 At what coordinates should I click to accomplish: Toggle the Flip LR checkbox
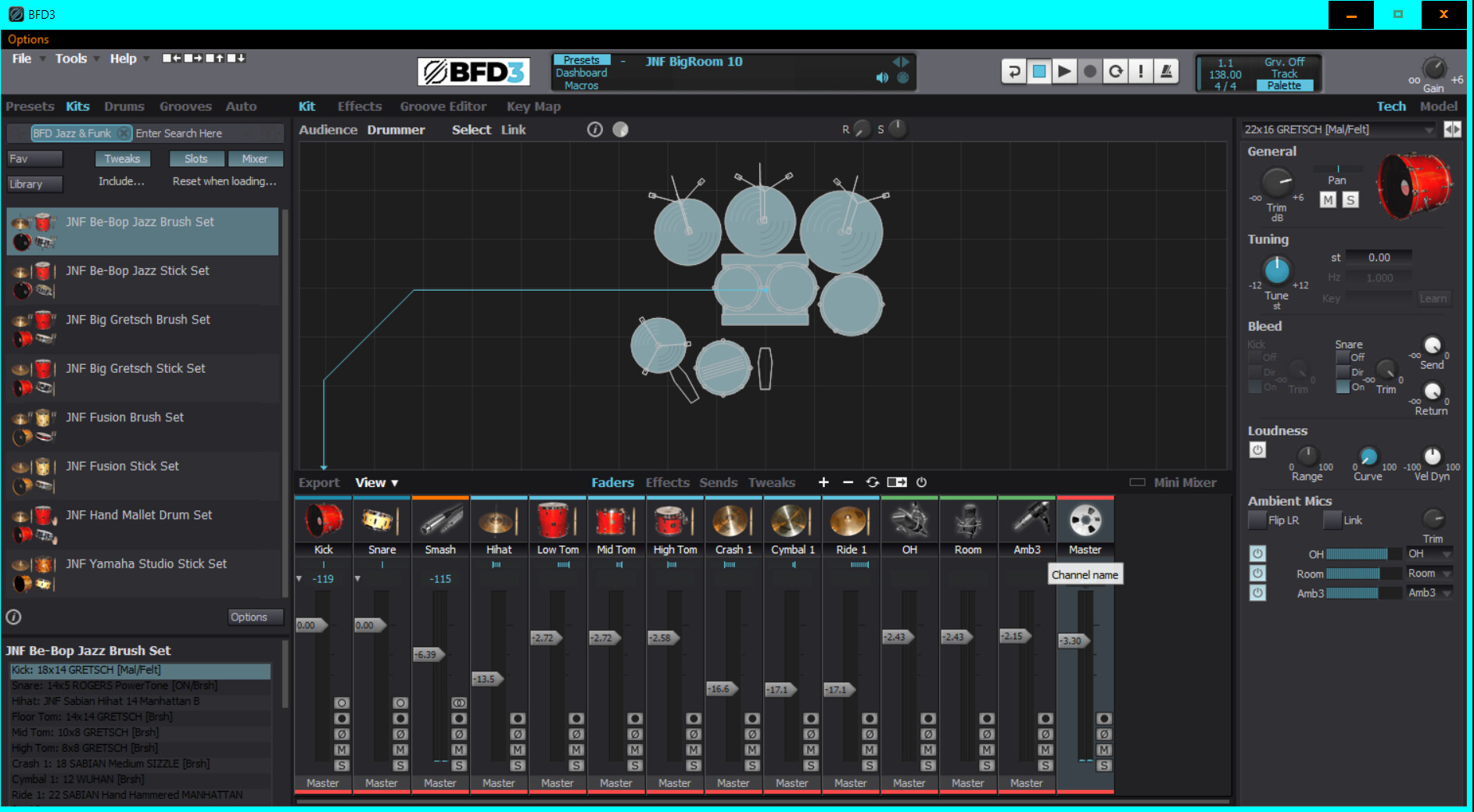point(1257,520)
